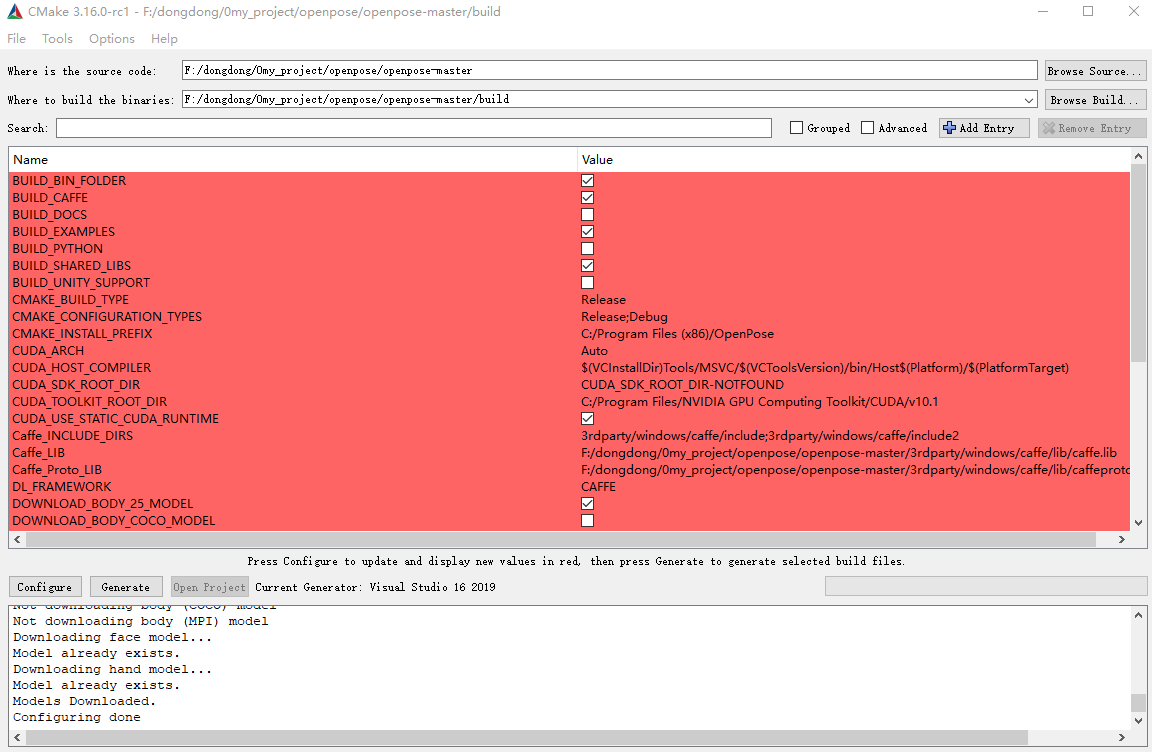Click the Add Entry button
Screen dimensions: 1152x752
(984, 128)
